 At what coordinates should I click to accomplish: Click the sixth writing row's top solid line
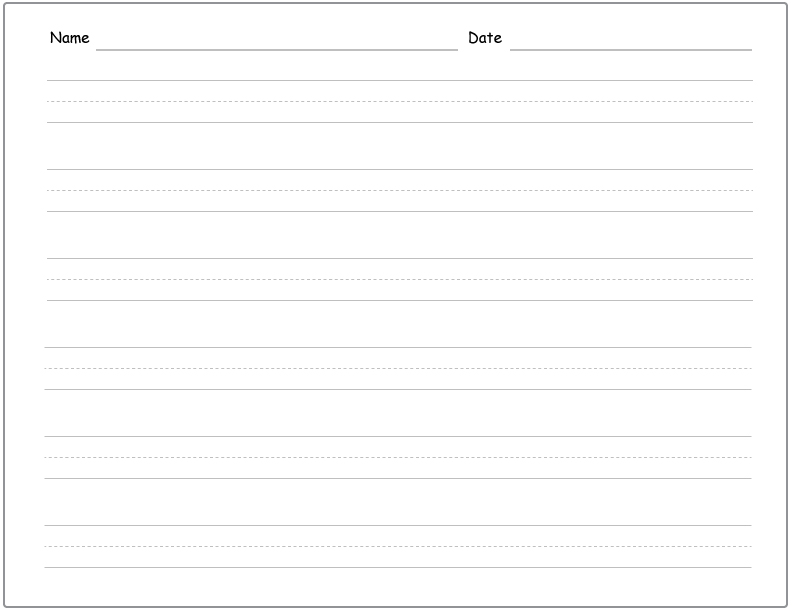(x=398, y=526)
